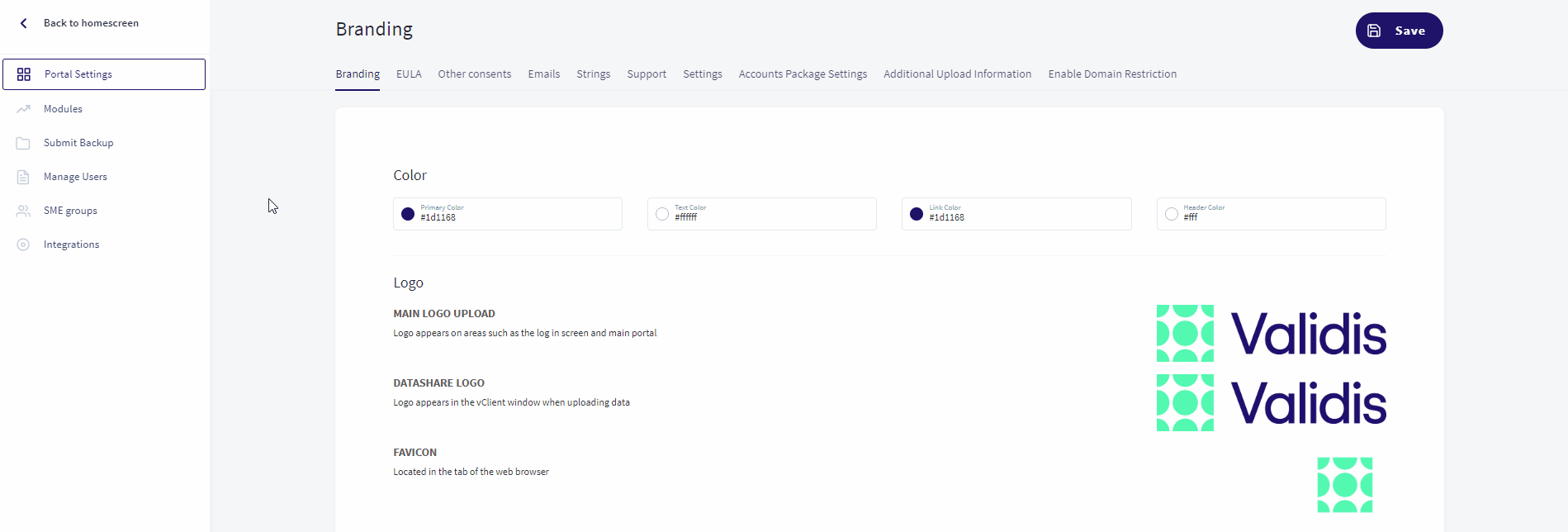Switch to the EULA tab
Screen dimensions: 1568x532
[x=409, y=74]
